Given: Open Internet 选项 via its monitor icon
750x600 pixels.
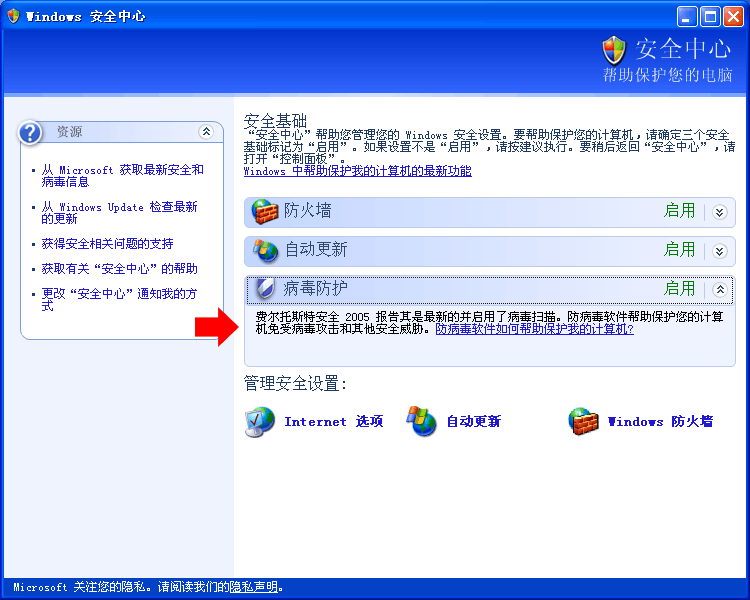Looking at the screenshot, I should coord(260,422).
